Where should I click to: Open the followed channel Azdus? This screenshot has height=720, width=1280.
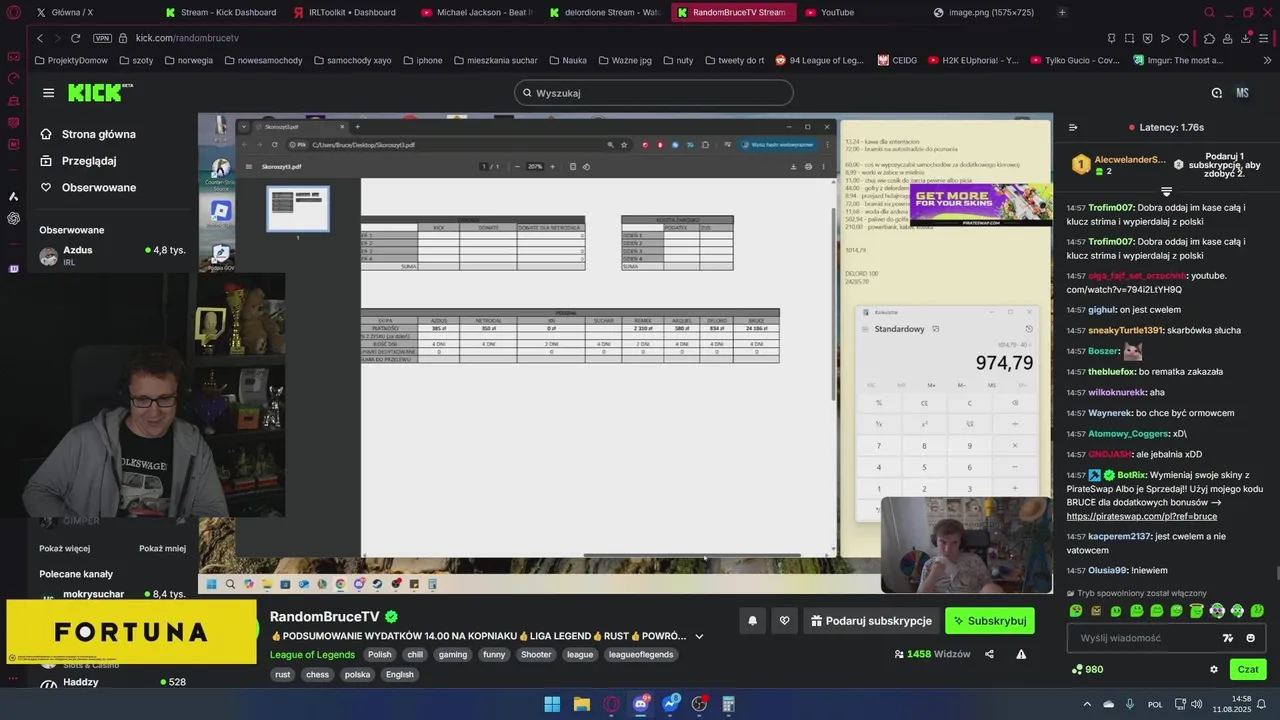point(112,256)
